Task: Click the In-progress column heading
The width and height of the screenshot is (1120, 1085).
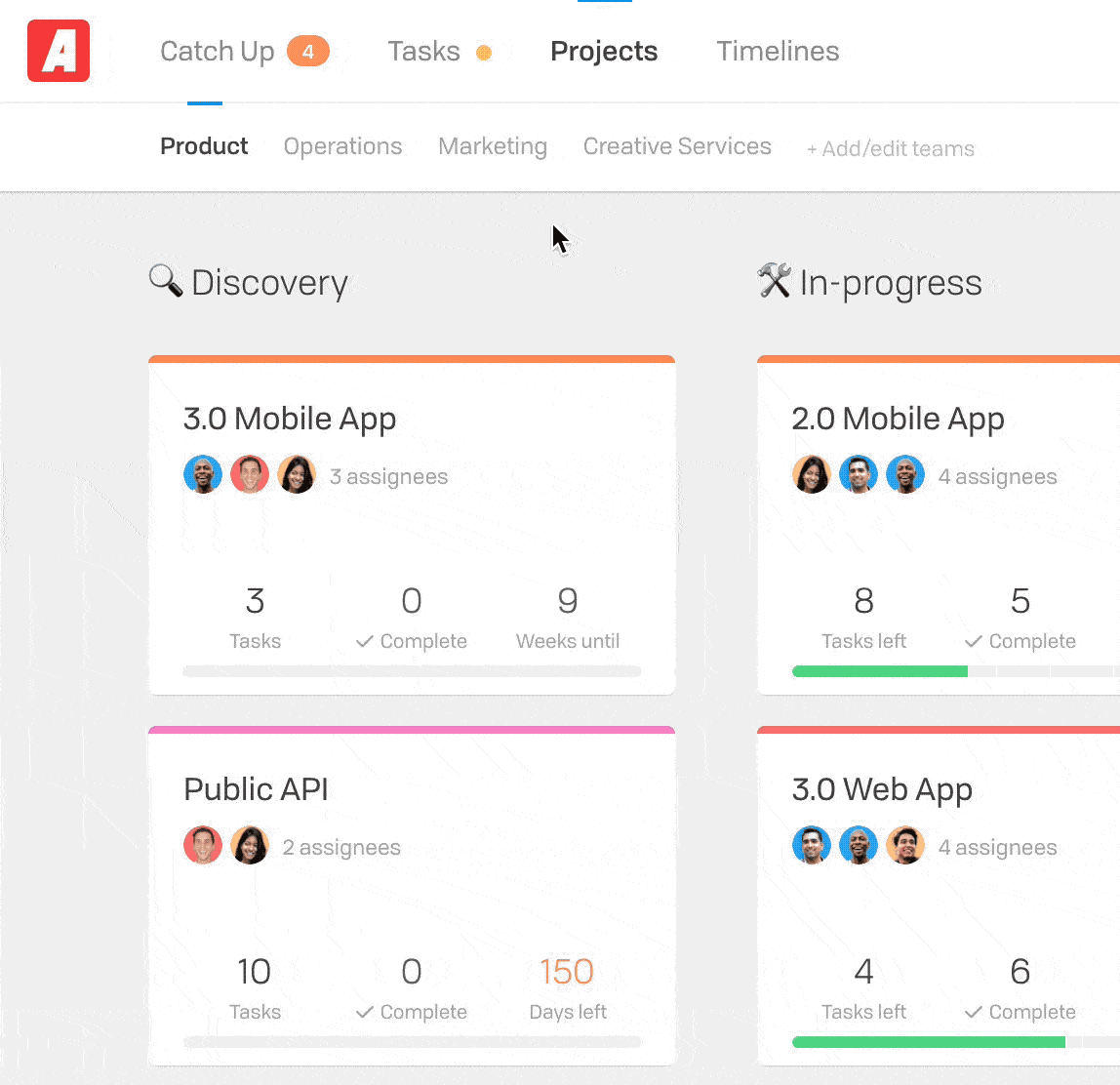Action: coord(891,283)
